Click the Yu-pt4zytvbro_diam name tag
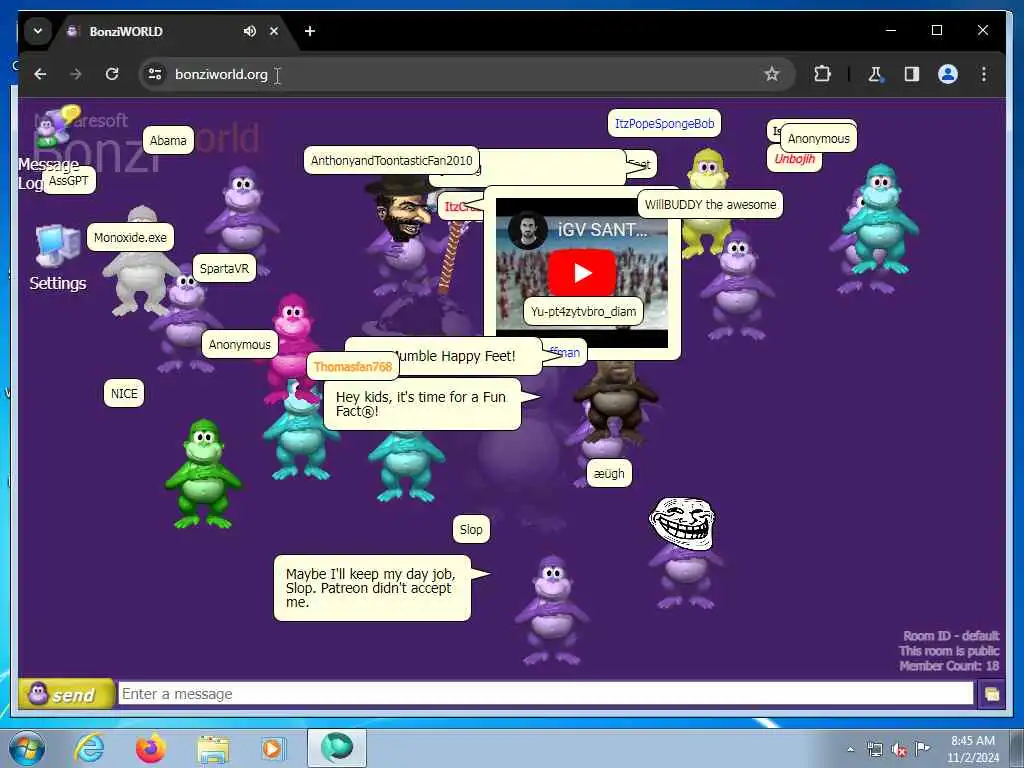 tap(583, 312)
